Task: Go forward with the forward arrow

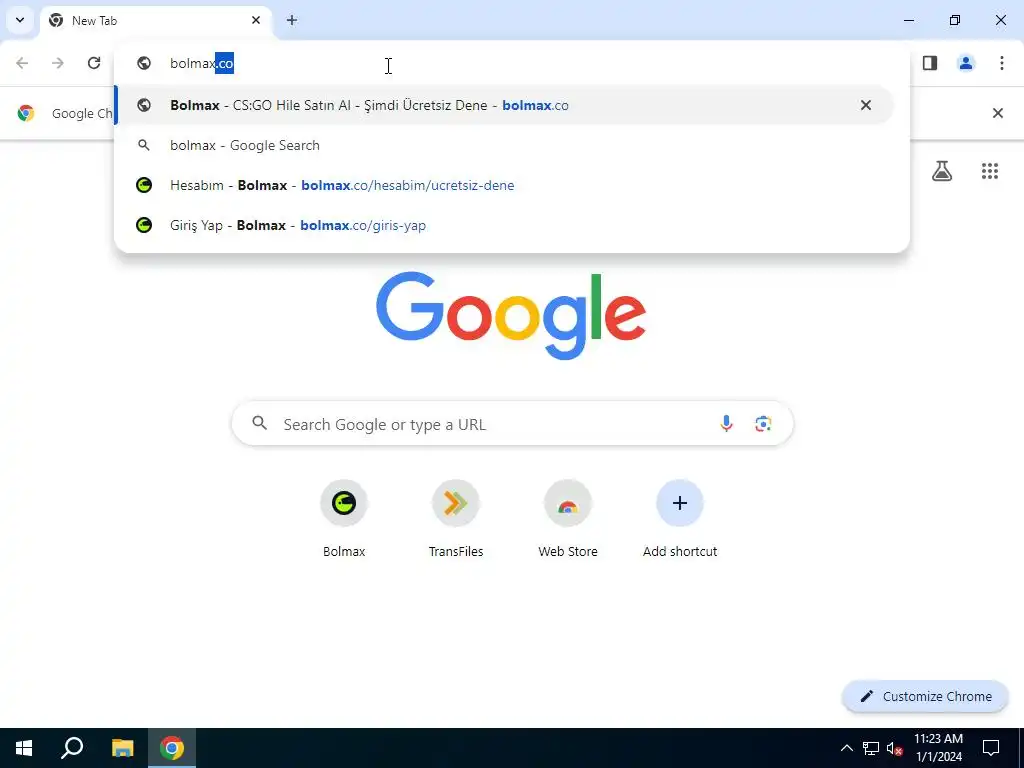Action: [58, 63]
